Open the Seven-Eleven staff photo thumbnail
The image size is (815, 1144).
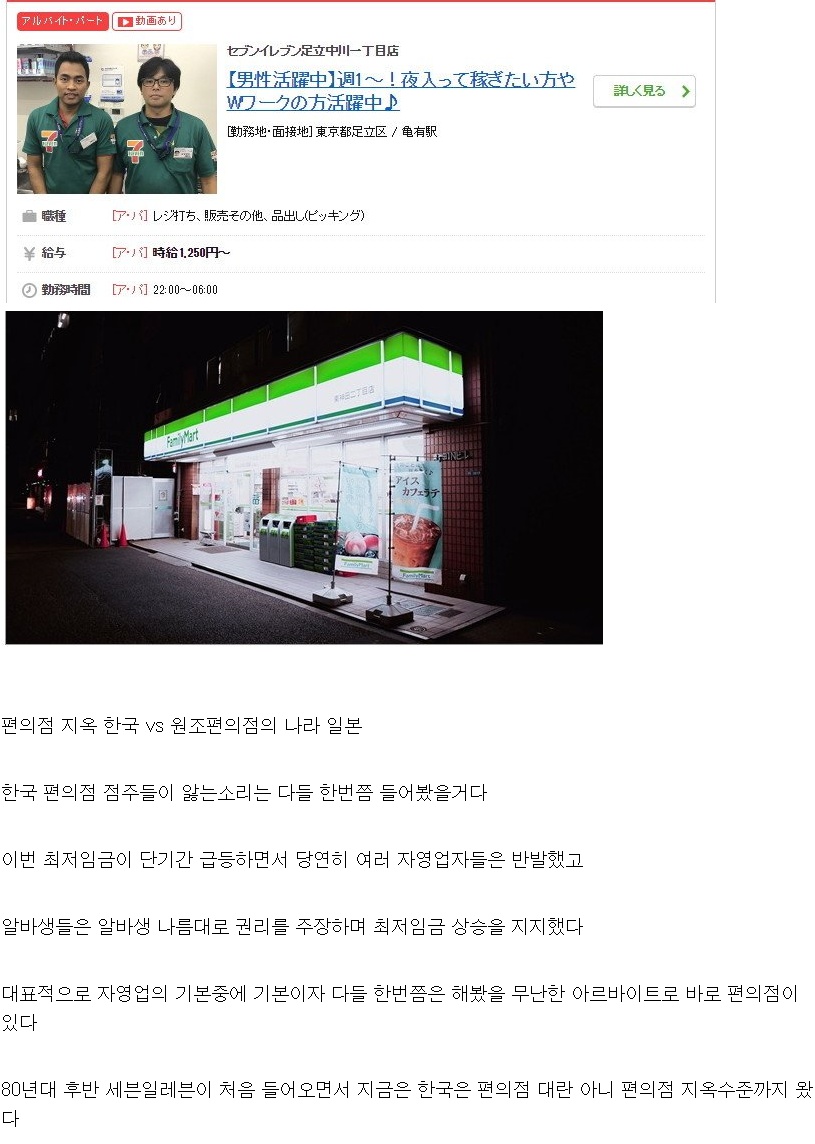pyautogui.click(x=117, y=118)
